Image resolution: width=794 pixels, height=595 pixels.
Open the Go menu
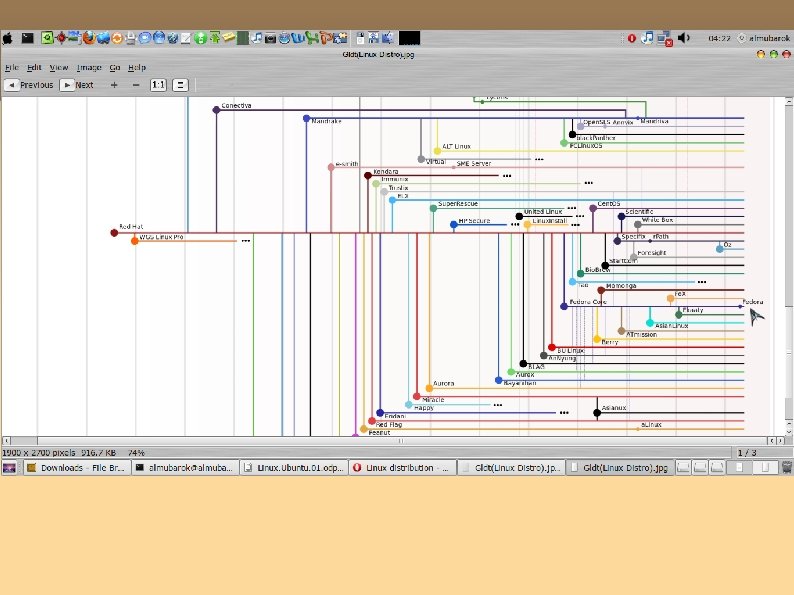click(115, 67)
